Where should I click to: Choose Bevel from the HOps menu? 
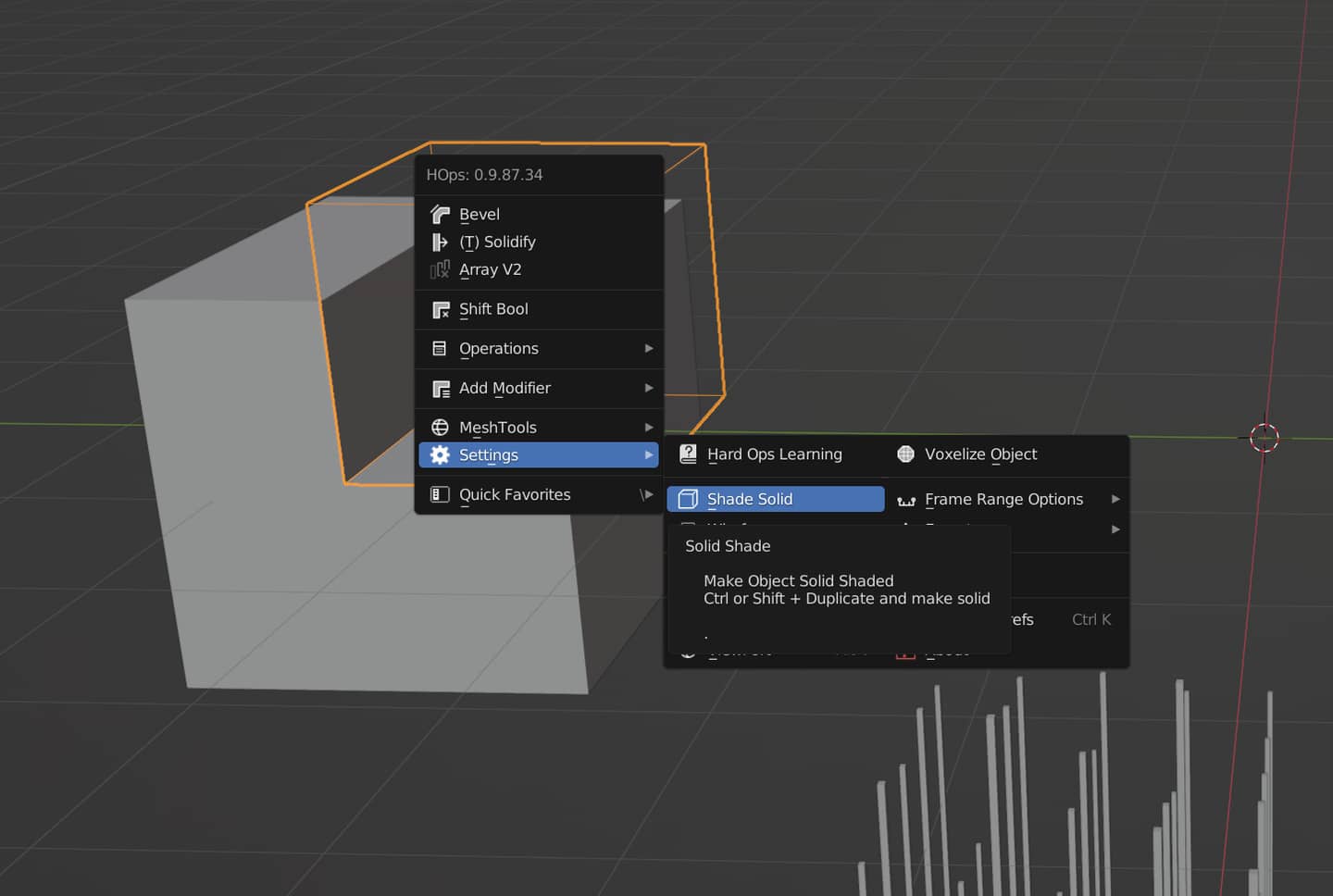[539, 215]
